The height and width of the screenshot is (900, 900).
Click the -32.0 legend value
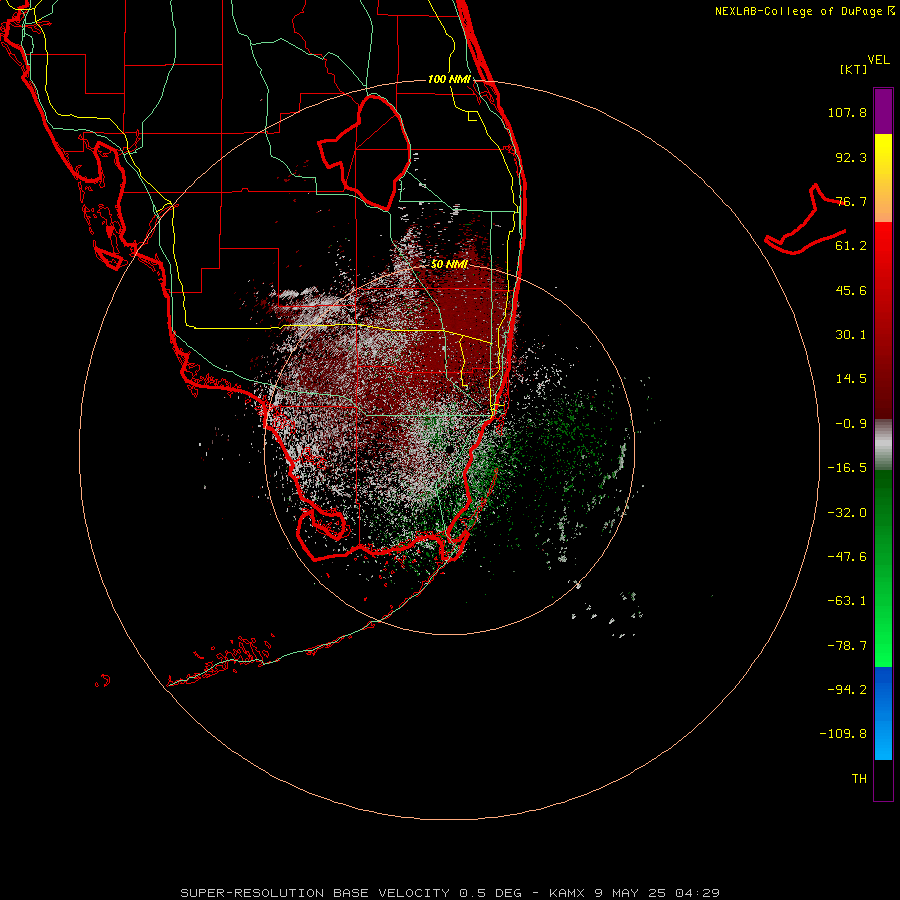tap(847, 513)
